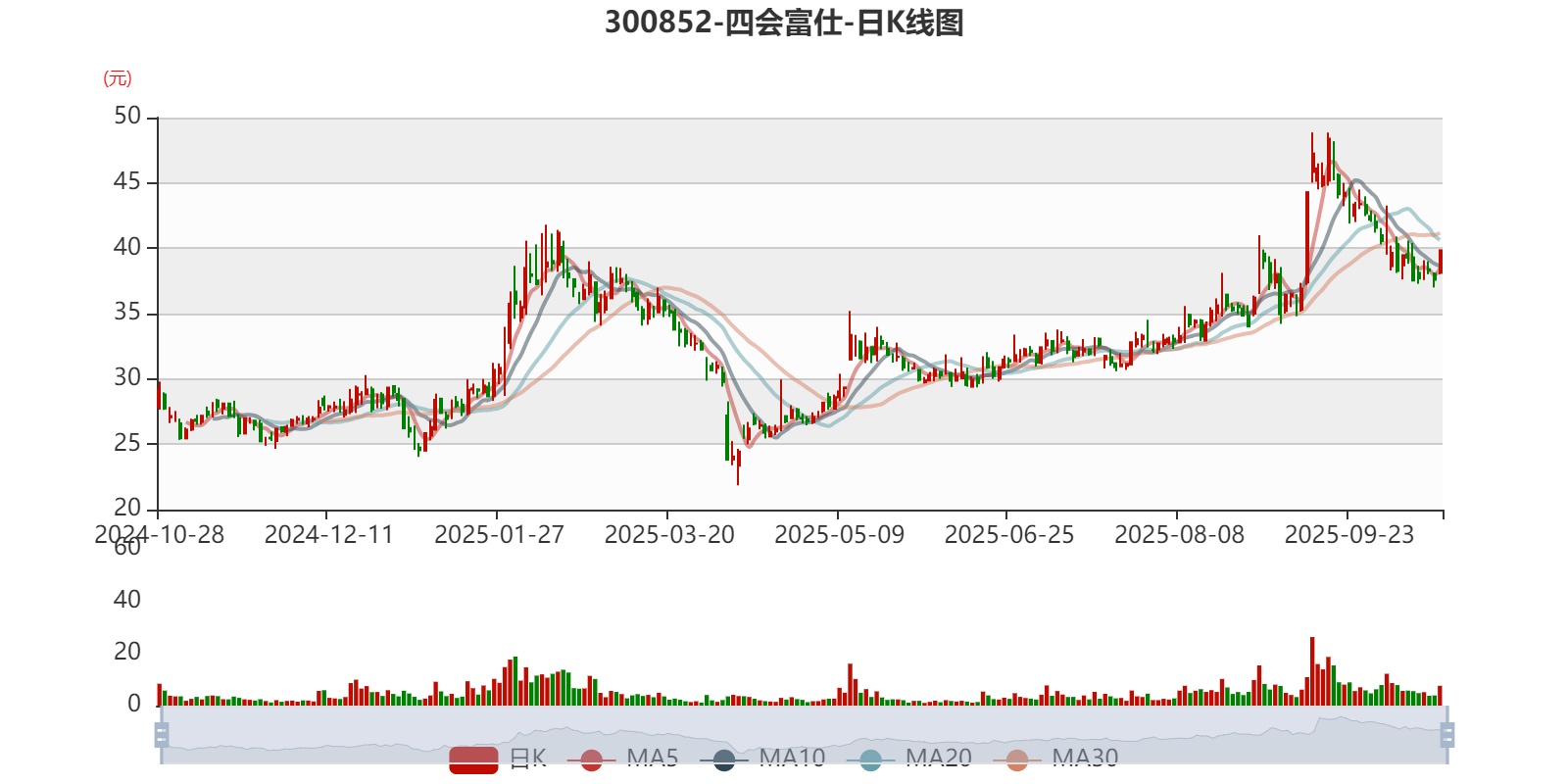
Task: Click the right data zoom slider handle
Action: click(1447, 734)
